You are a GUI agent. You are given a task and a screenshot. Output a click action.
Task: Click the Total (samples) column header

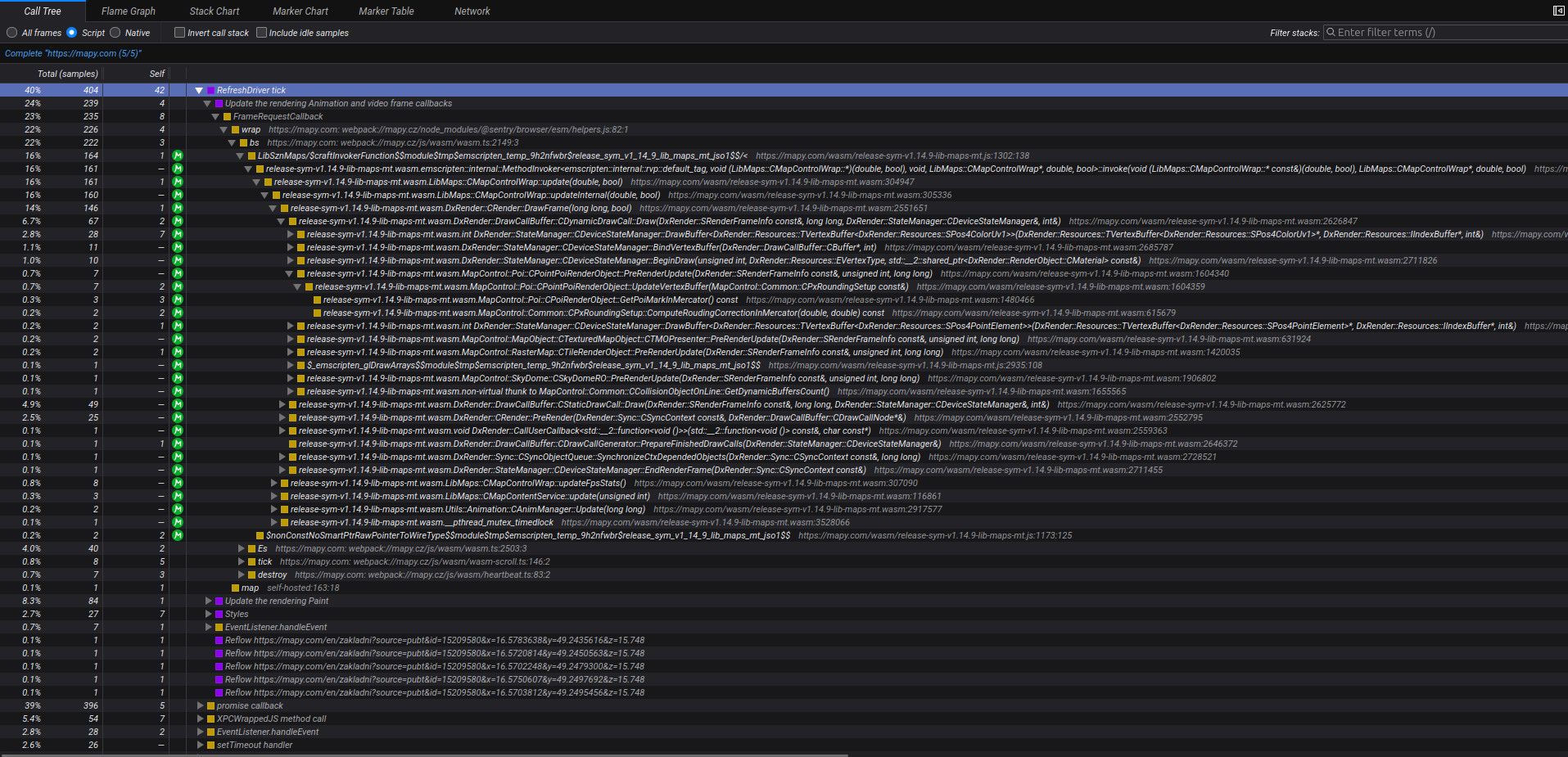[x=68, y=74]
